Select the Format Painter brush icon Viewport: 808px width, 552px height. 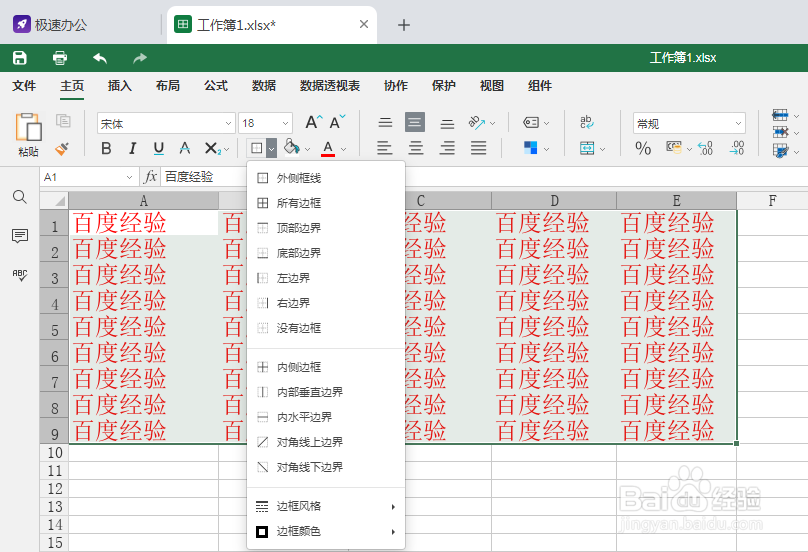(x=63, y=148)
